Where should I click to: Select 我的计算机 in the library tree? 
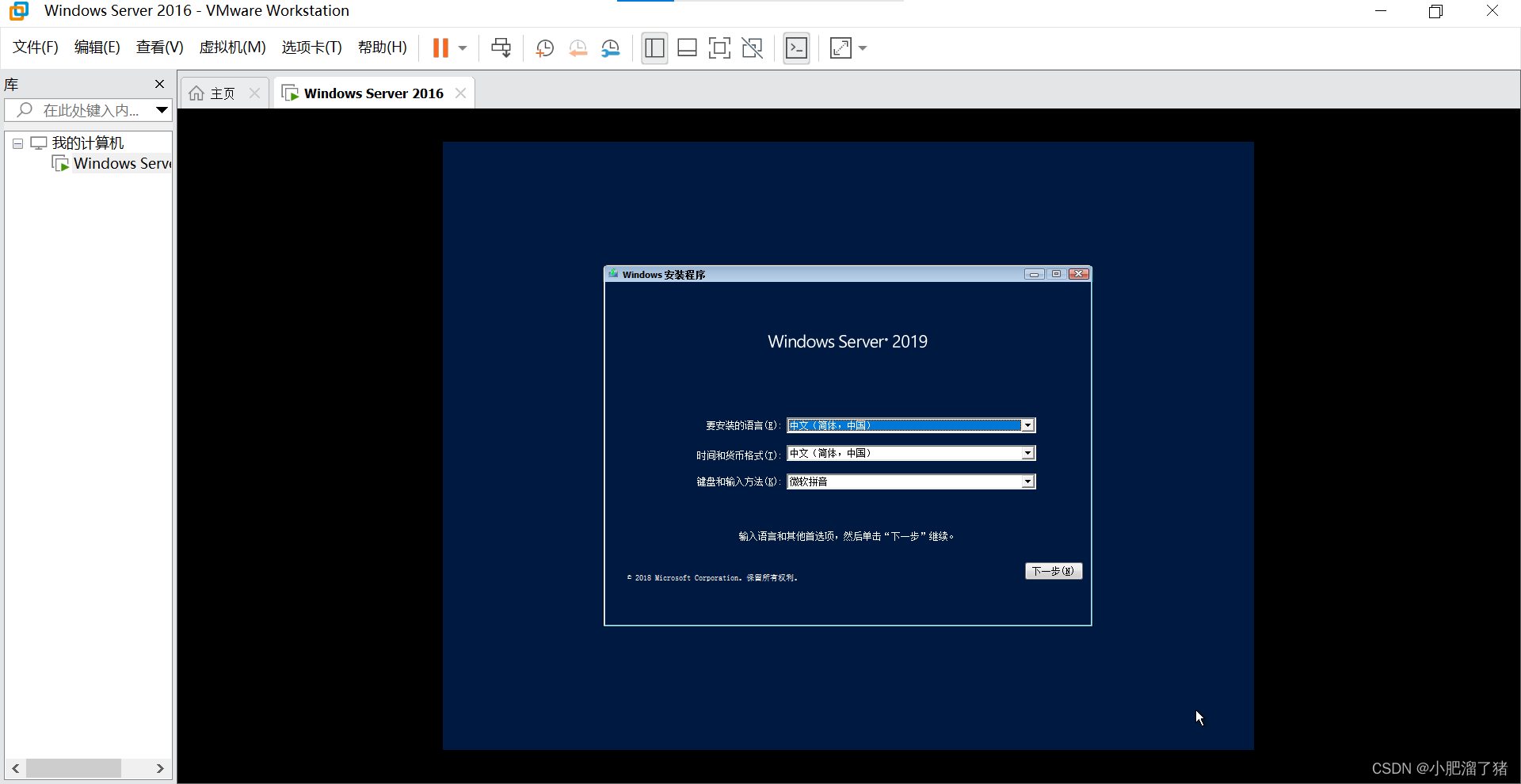coord(88,143)
